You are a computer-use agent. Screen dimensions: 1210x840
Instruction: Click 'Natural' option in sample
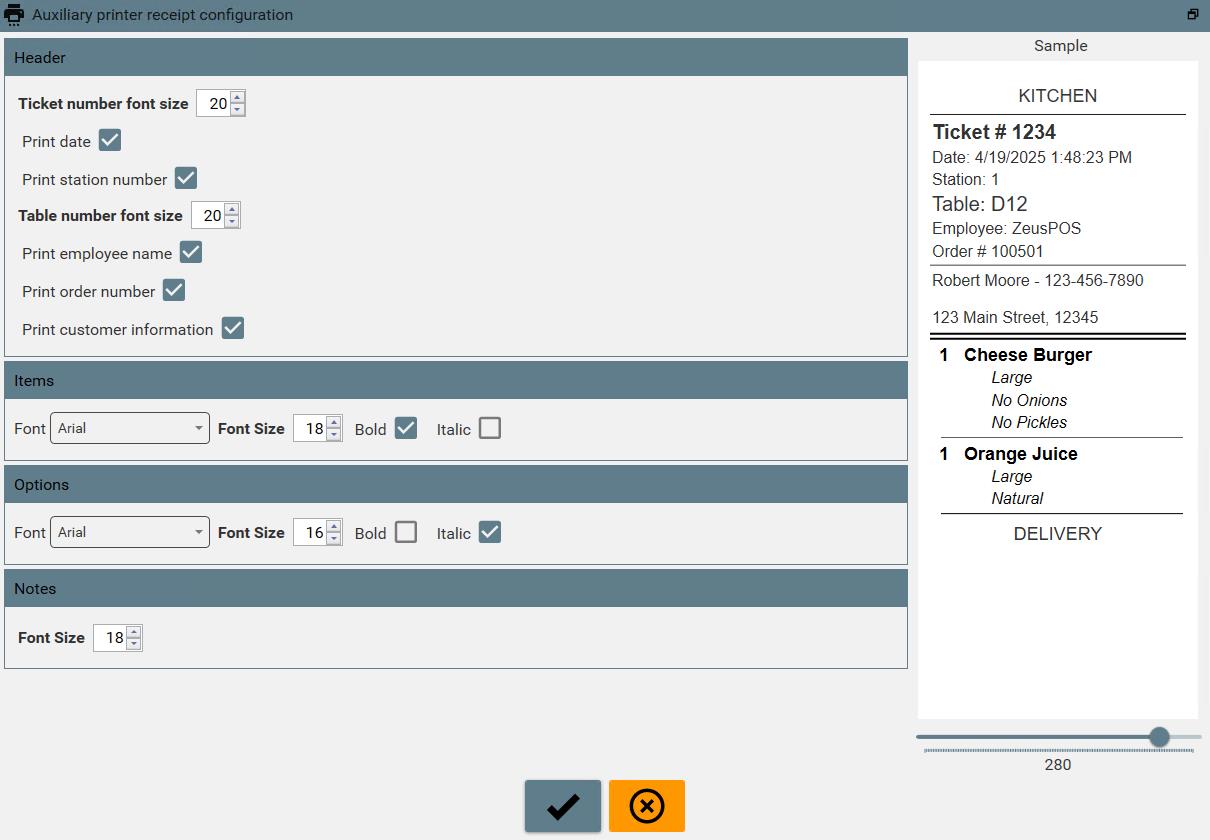[x=1017, y=498]
